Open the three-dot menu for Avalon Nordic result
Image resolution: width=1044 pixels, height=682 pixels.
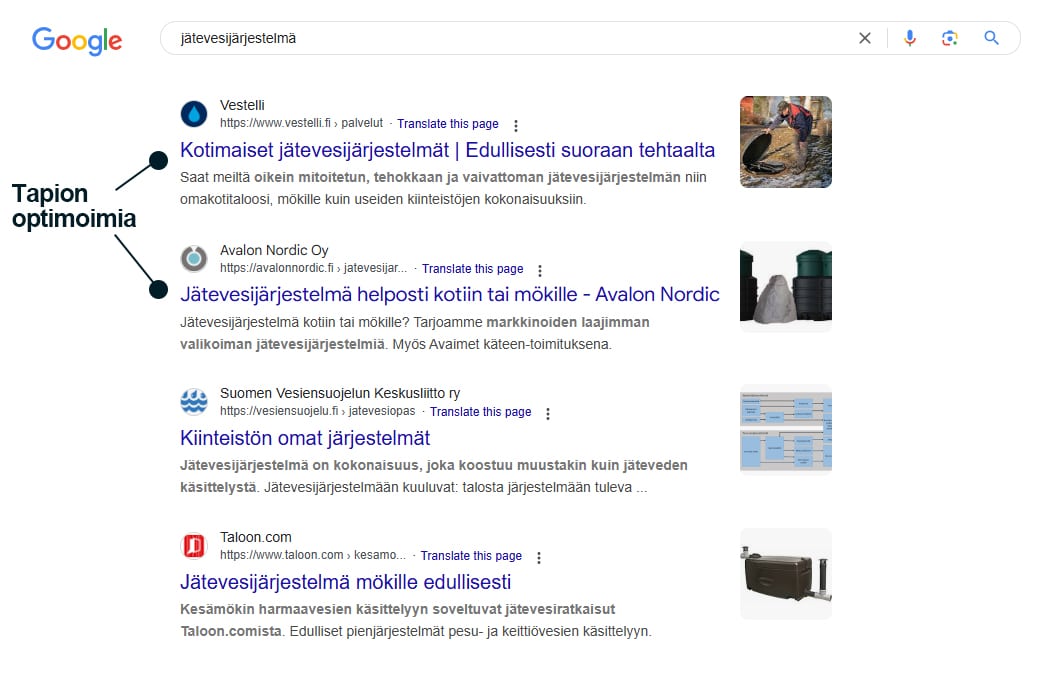(x=540, y=270)
